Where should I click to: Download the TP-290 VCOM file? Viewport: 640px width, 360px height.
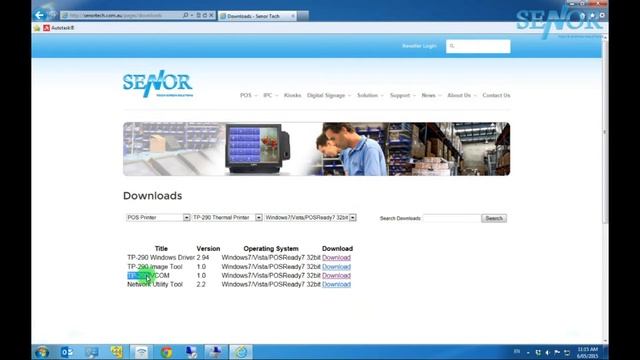pos(336,276)
